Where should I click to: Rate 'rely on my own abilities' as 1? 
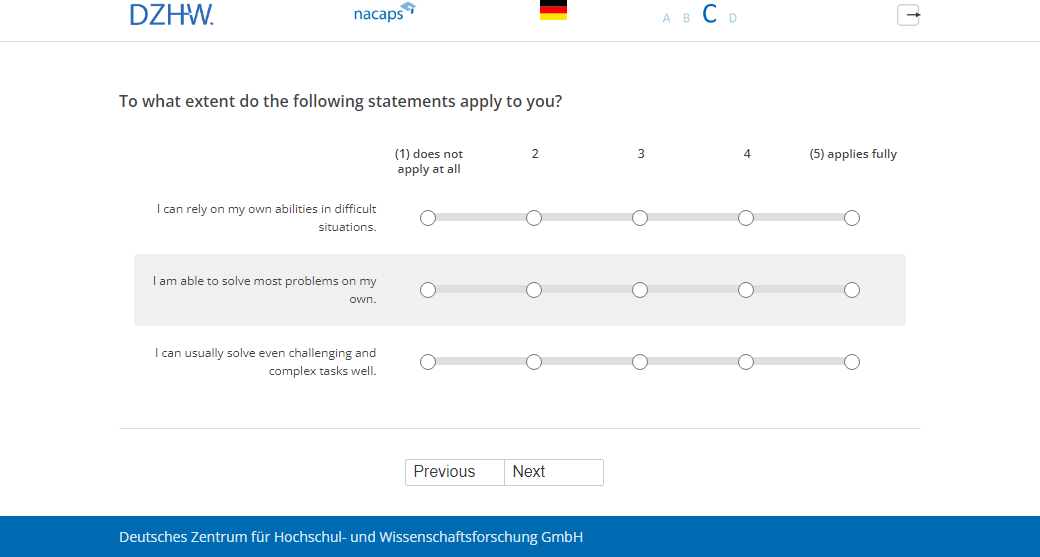click(x=428, y=218)
